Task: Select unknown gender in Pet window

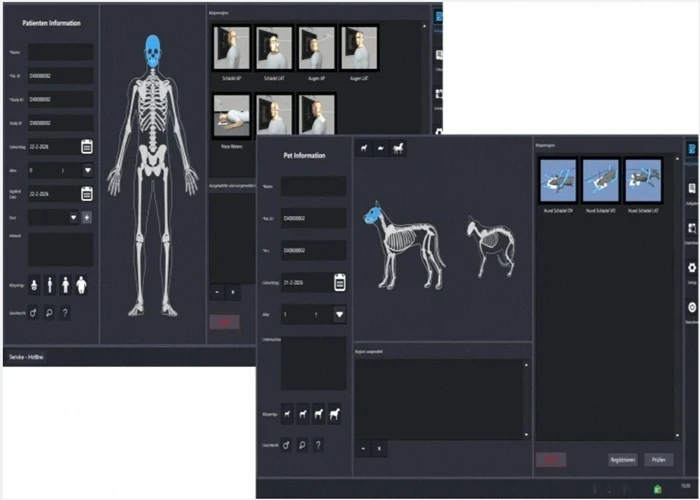Action: [x=318, y=445]
